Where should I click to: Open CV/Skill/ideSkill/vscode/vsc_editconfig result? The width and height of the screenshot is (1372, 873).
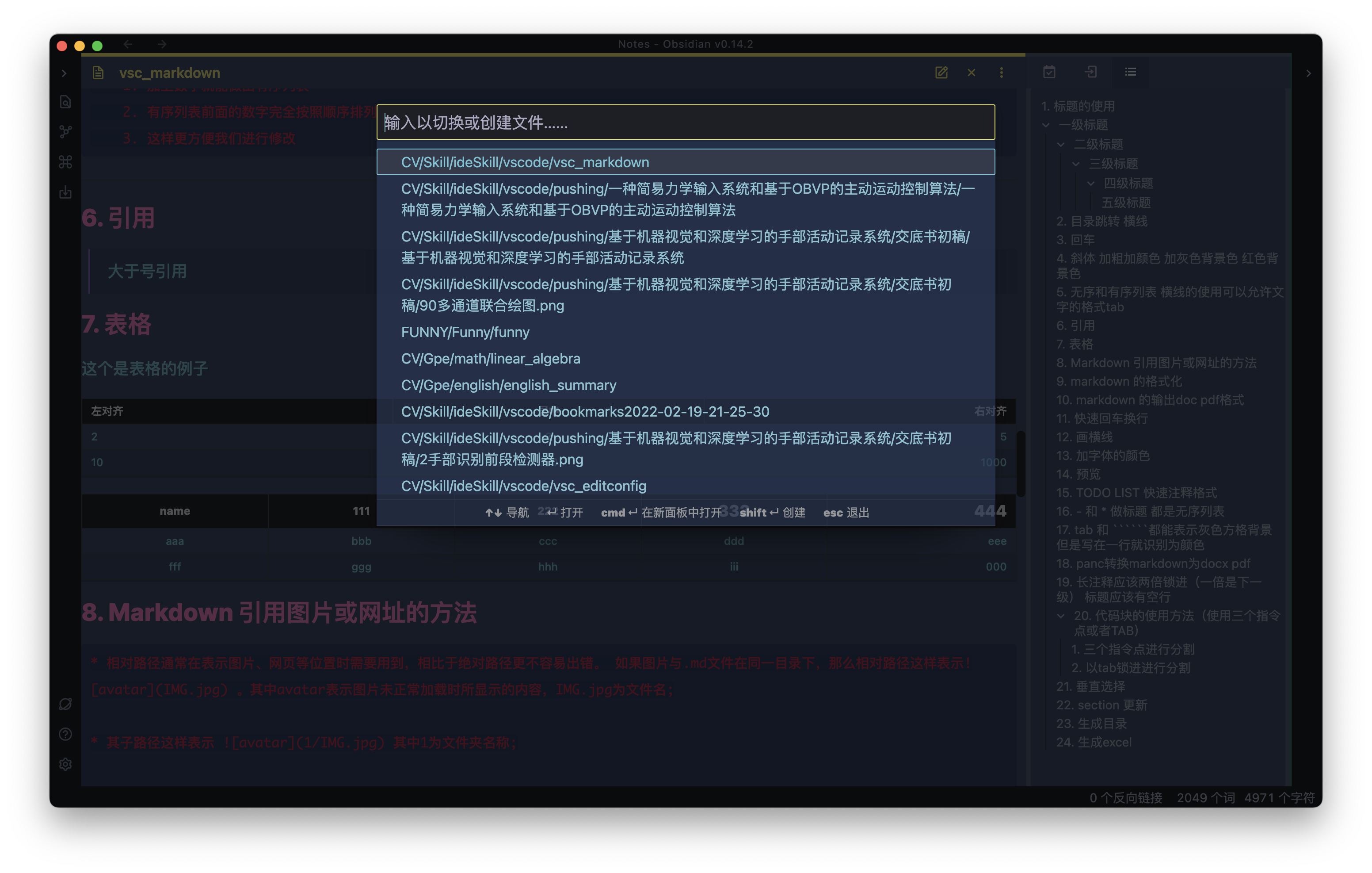[x=523, y=486]
